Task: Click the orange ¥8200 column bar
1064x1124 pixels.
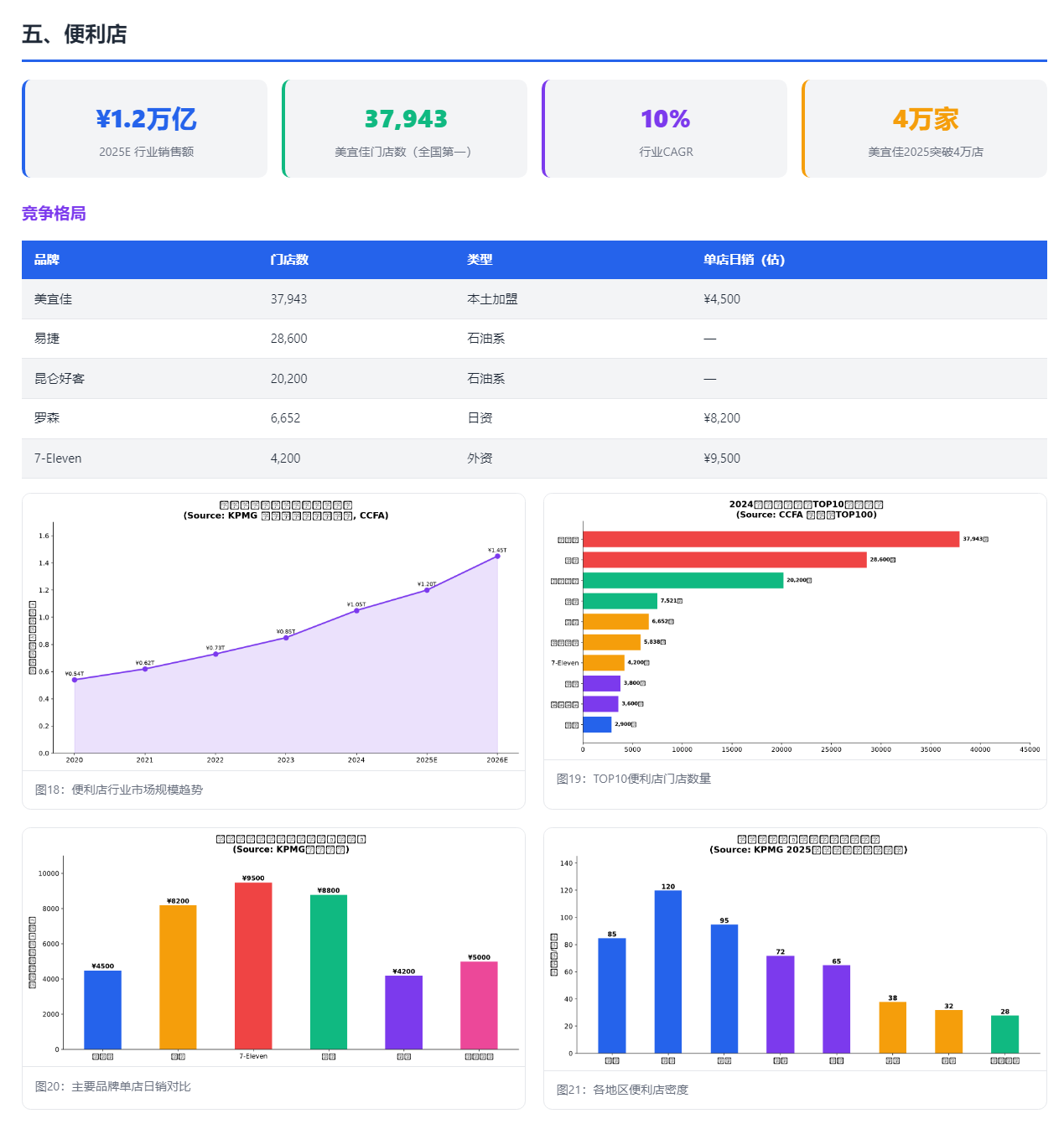Action: [x=178, y=977]
